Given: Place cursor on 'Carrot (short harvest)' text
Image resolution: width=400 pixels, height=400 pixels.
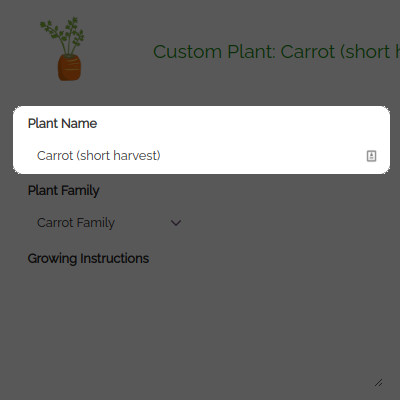Looking at the screenshot, I should [99, 156].
